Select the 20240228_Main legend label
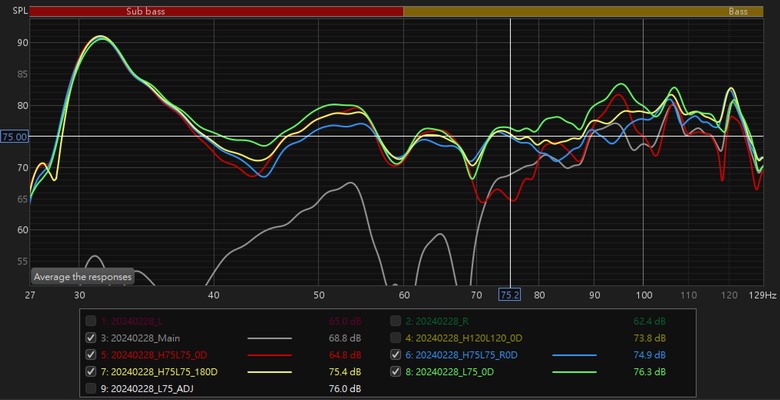The width and height of the screenshot is (780, 400). point(140,338)
